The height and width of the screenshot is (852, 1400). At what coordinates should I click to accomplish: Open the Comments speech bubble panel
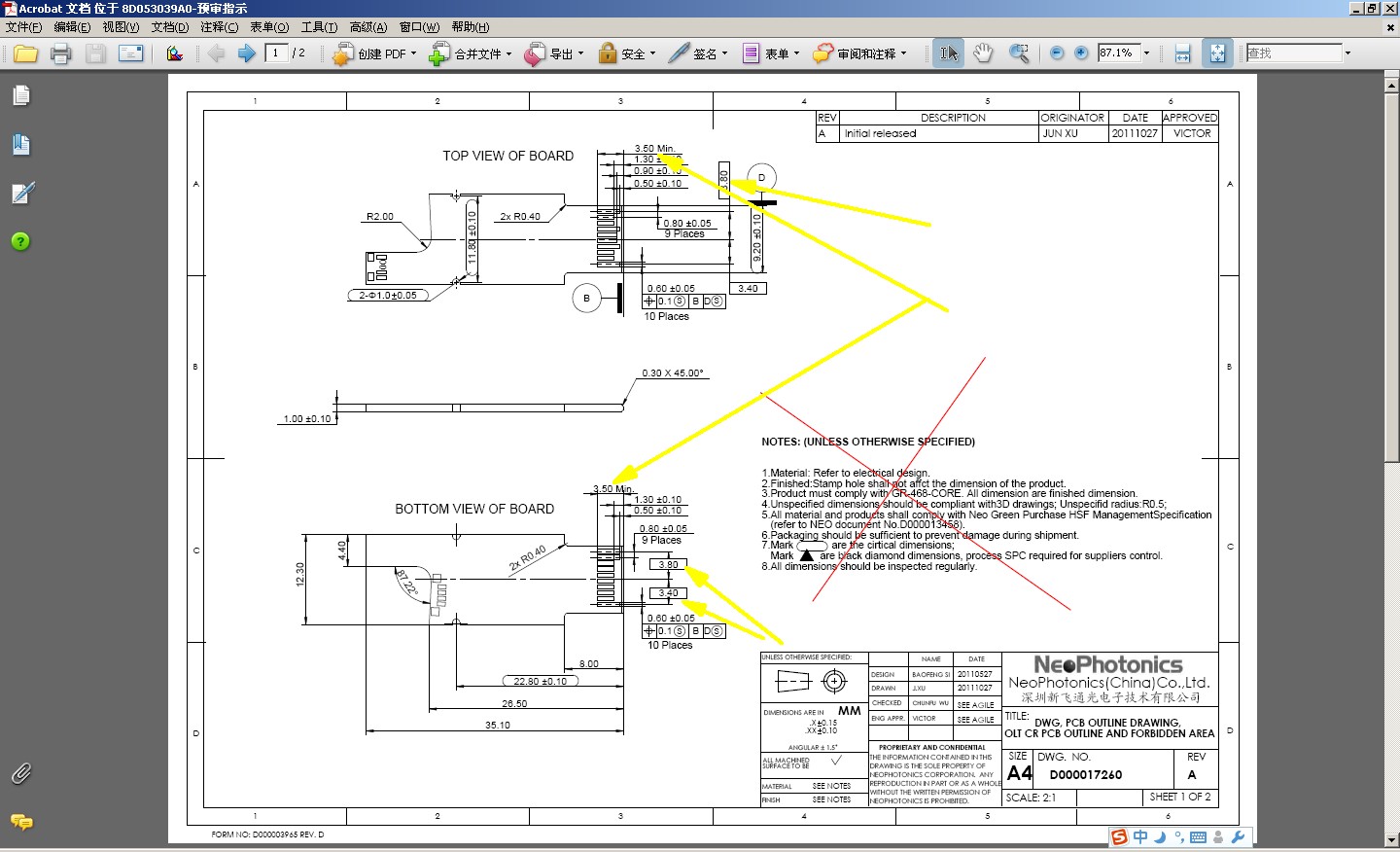21,822
